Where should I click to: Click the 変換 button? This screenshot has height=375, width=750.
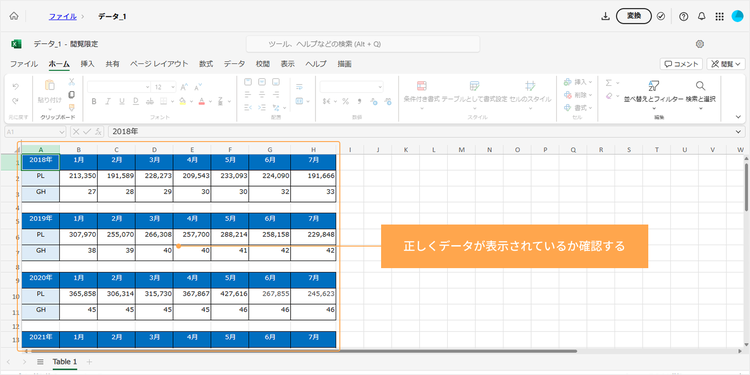(x=634, y=16)
